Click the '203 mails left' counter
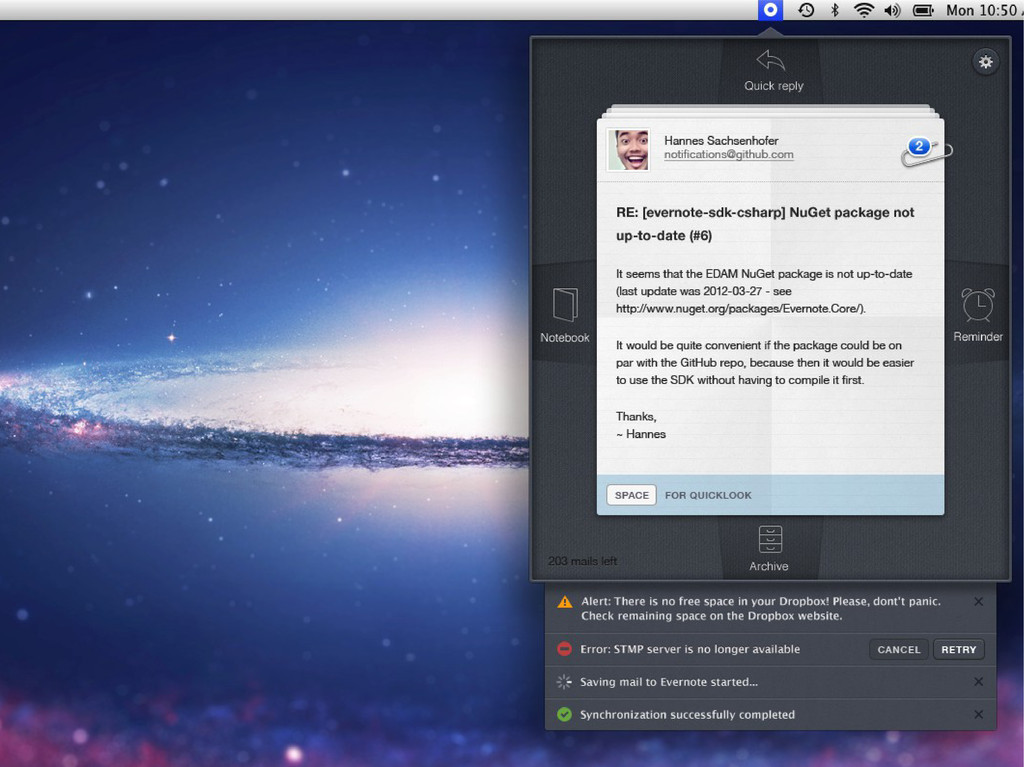 pyautogui.click(x=583, y=561)
